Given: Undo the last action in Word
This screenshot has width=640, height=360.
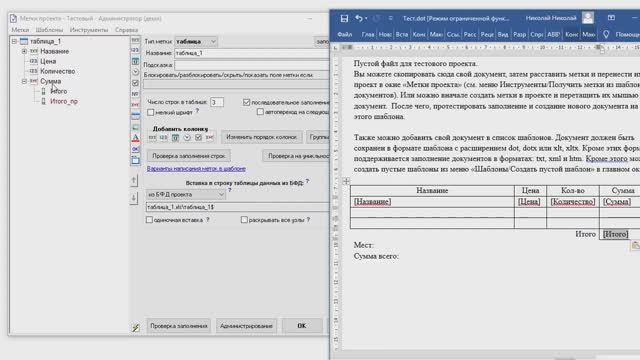Looking at the screenshot, I should 358,18.
